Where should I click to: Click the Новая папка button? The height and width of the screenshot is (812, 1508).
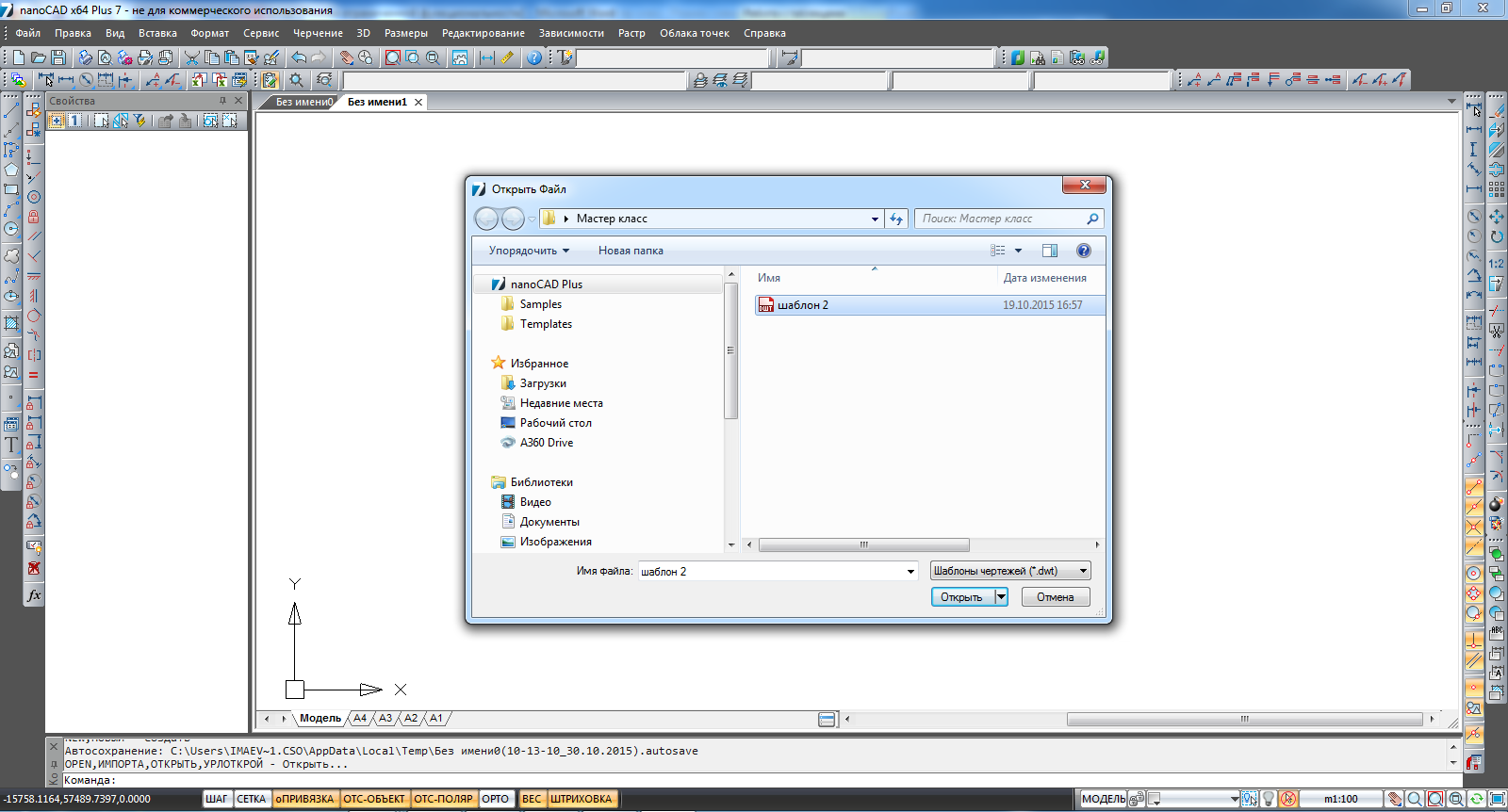tap(631, 251)
